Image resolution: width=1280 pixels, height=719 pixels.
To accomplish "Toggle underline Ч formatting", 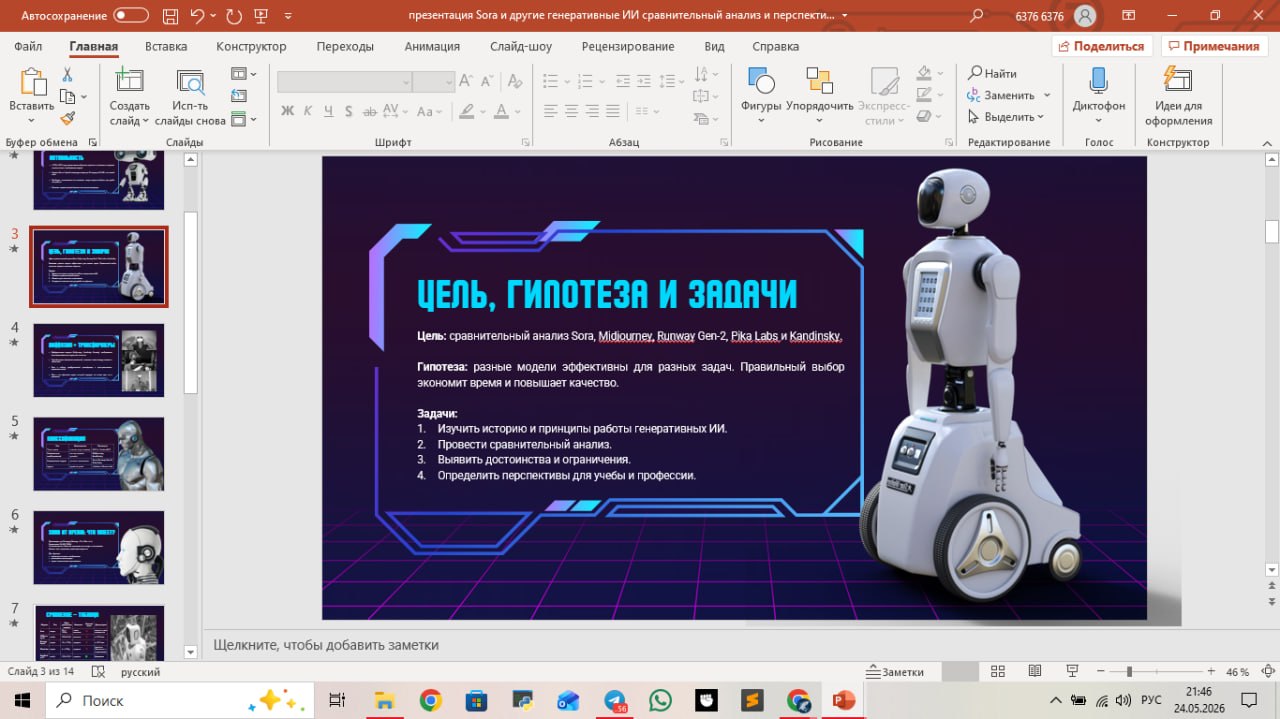I will coord(330,112).
